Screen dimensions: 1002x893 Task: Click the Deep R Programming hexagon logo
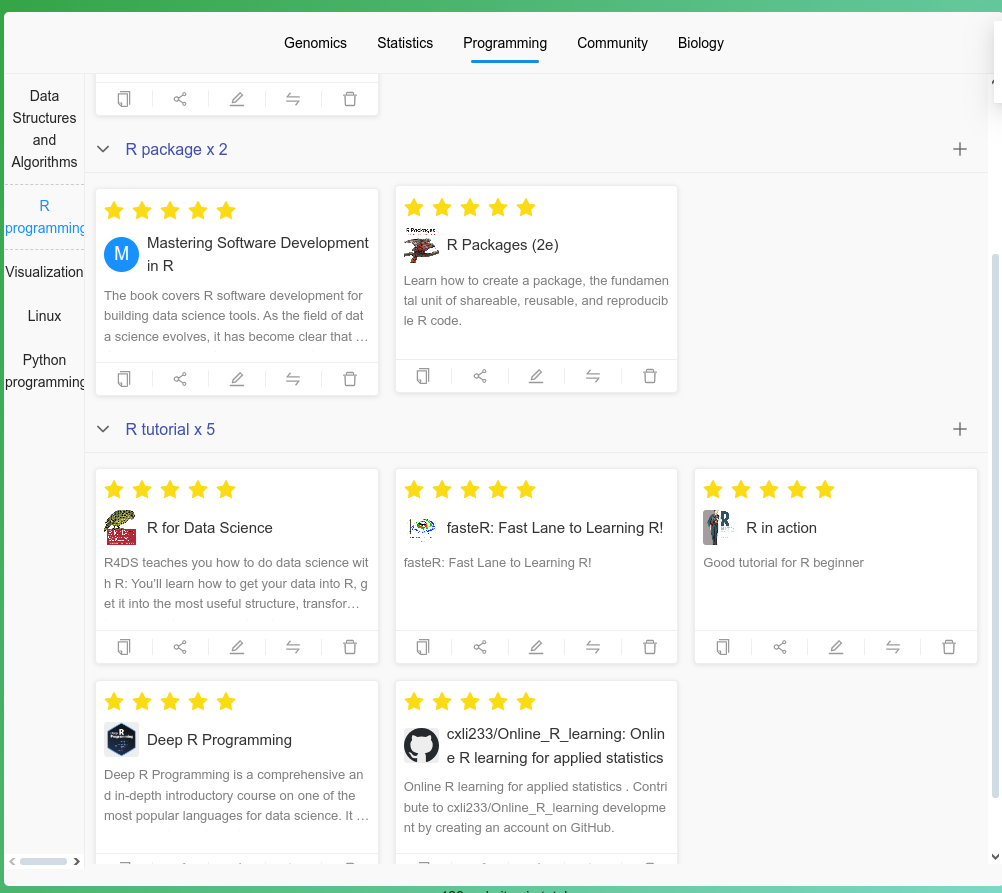pyautogui.click(x=121, y=740)
